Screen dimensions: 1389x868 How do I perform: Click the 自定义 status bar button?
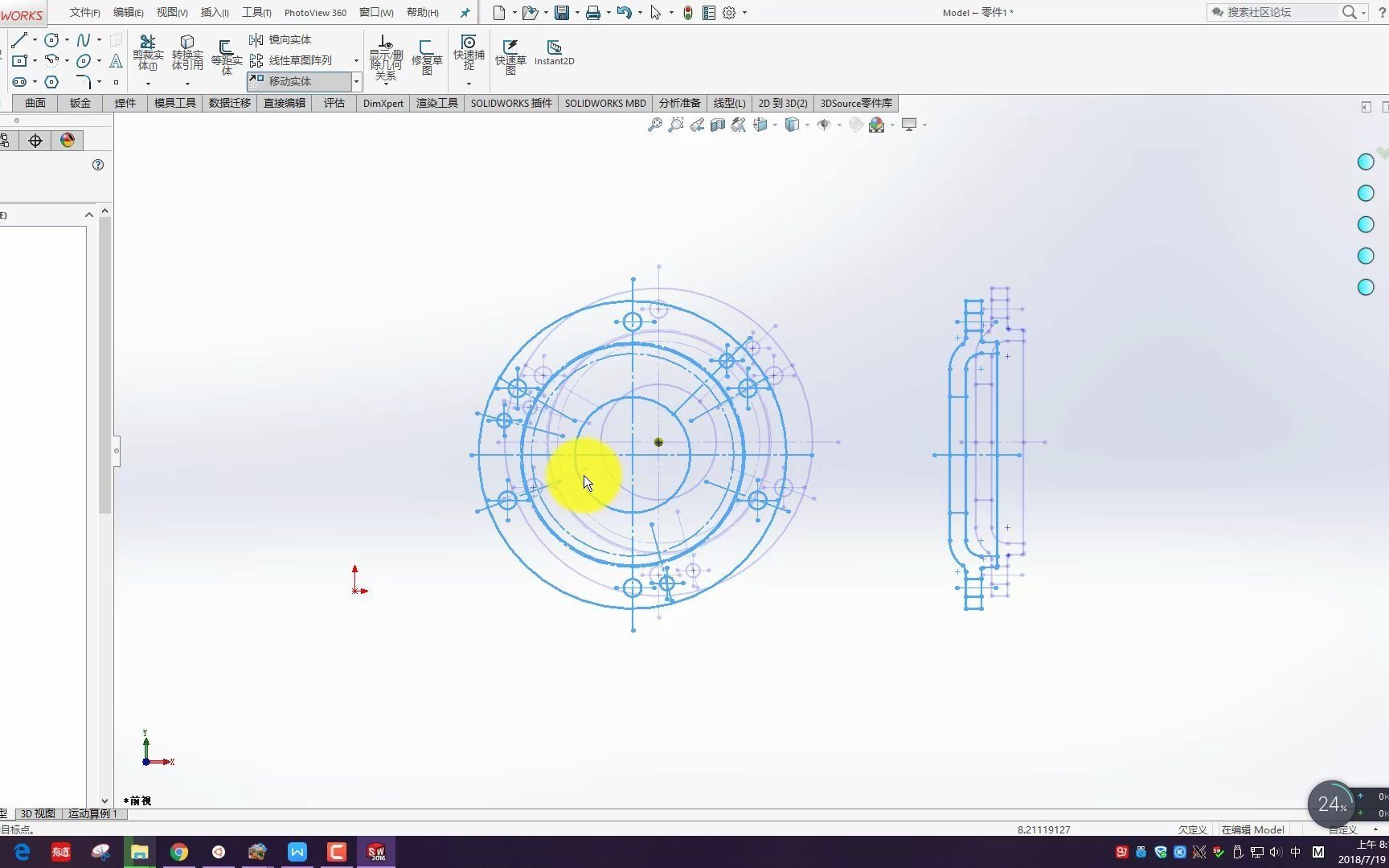pos(1344,829)
